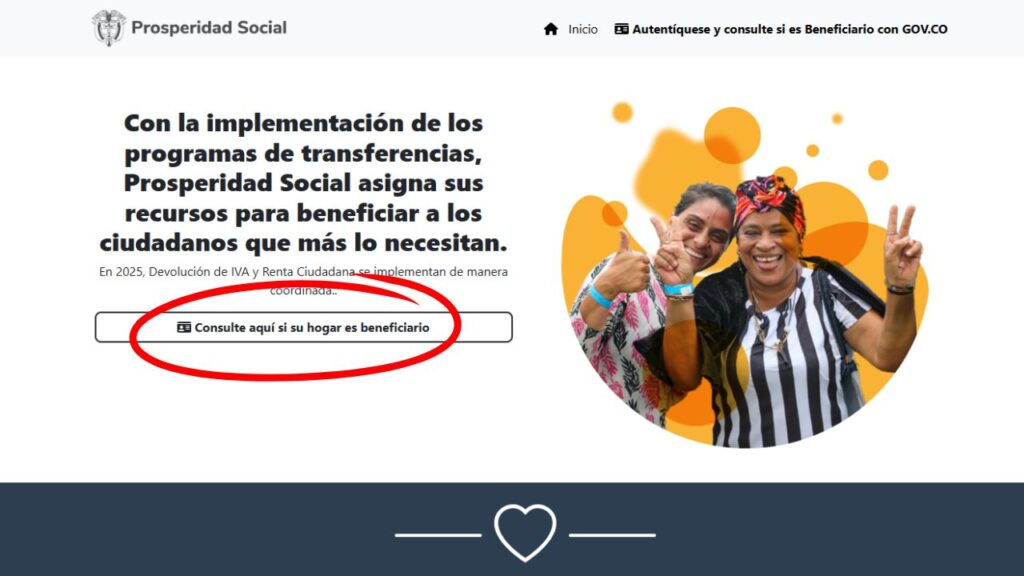Click the ID card icon in navigation bar
The width and height of the screenshot is (1024, 576).
click(x=622, y=29)
